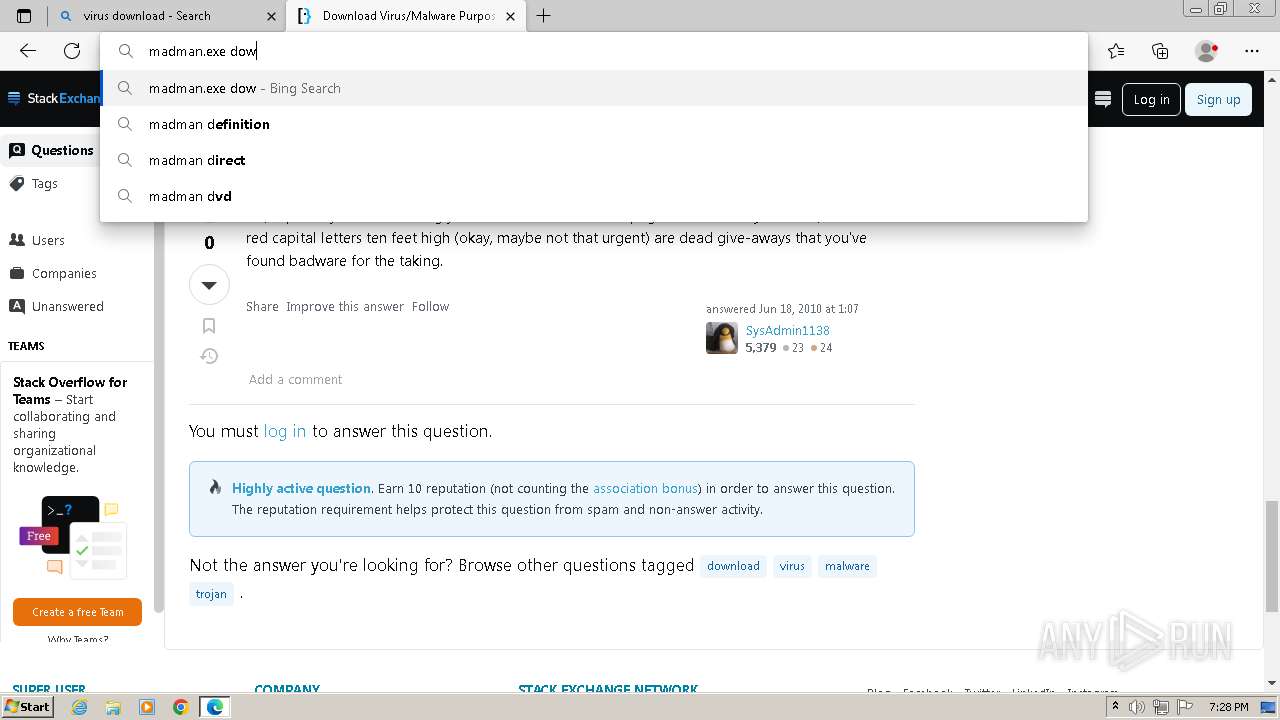Open a new browser tab
This screenshot has height=720, width=1280.
point(544,16)
